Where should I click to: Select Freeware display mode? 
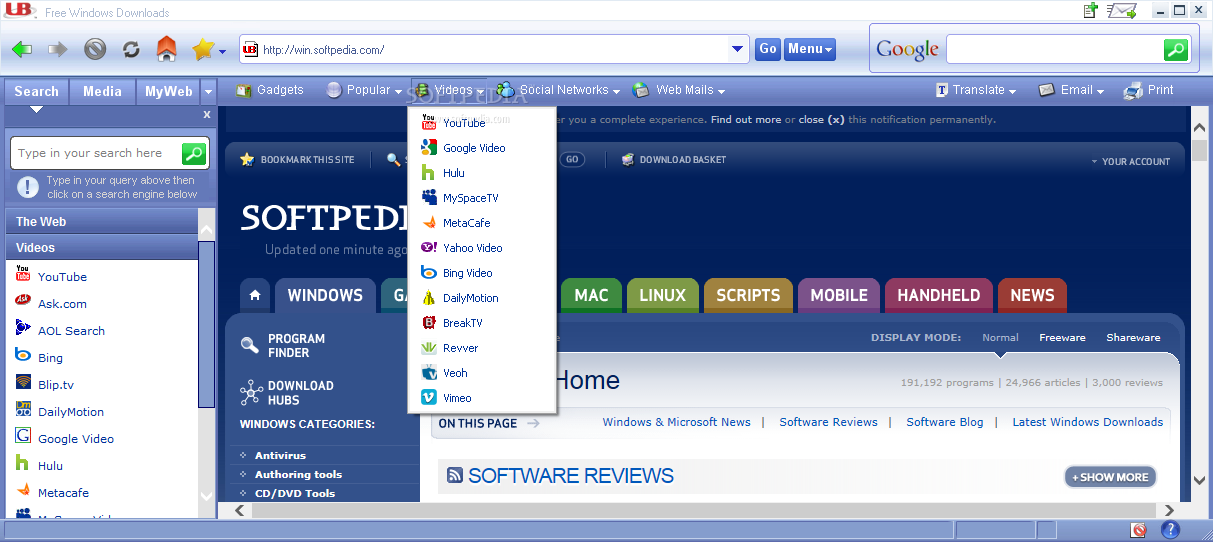coord(1062,338)
